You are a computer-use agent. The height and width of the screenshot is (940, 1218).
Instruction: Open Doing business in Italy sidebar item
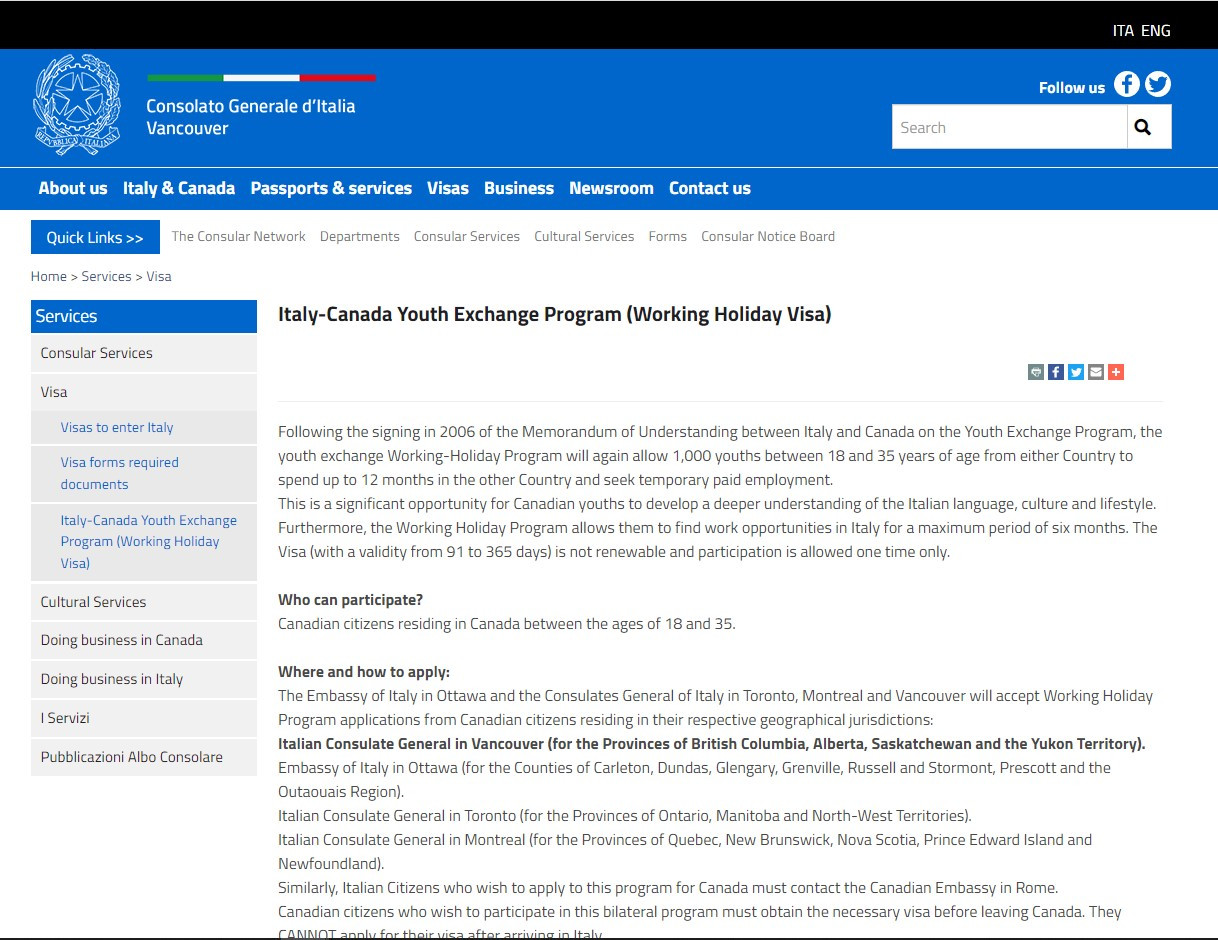click(144, 679)
